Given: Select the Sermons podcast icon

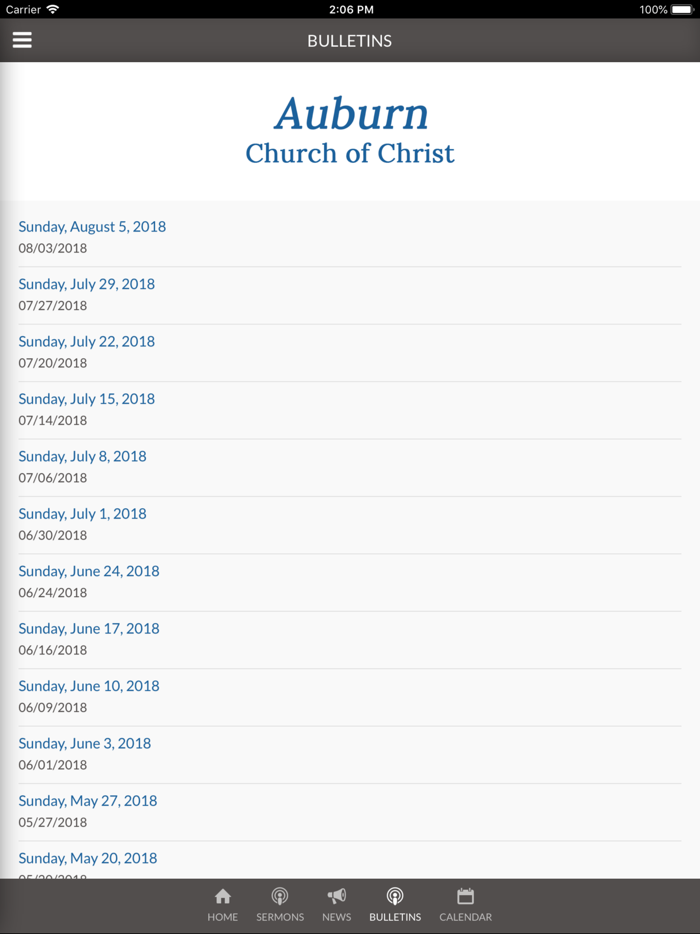Looking at the screenshot, I should point(280,896).
